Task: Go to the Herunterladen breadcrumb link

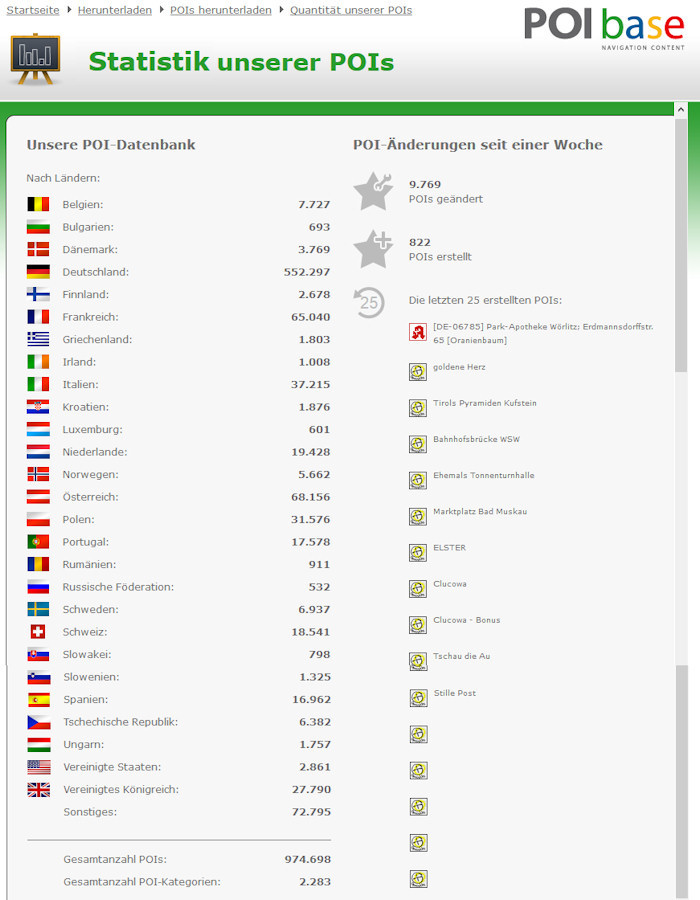Action: click(114, 10)
